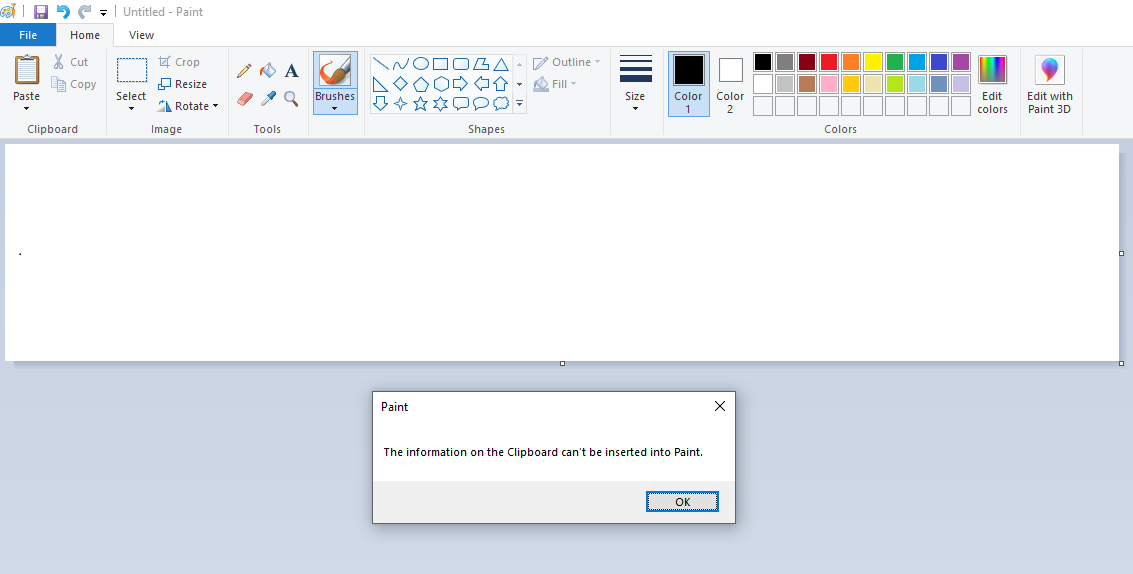Select the Eraser tool
Image resolution: width=1133 pixels, height=574 pixels.
[245, 98]
